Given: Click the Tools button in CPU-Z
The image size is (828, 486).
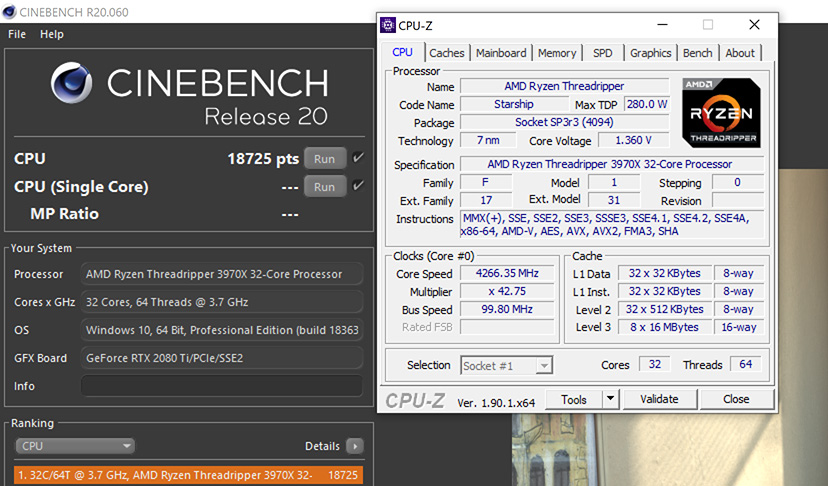Looking at the screenshot, I should coord(574,399).
